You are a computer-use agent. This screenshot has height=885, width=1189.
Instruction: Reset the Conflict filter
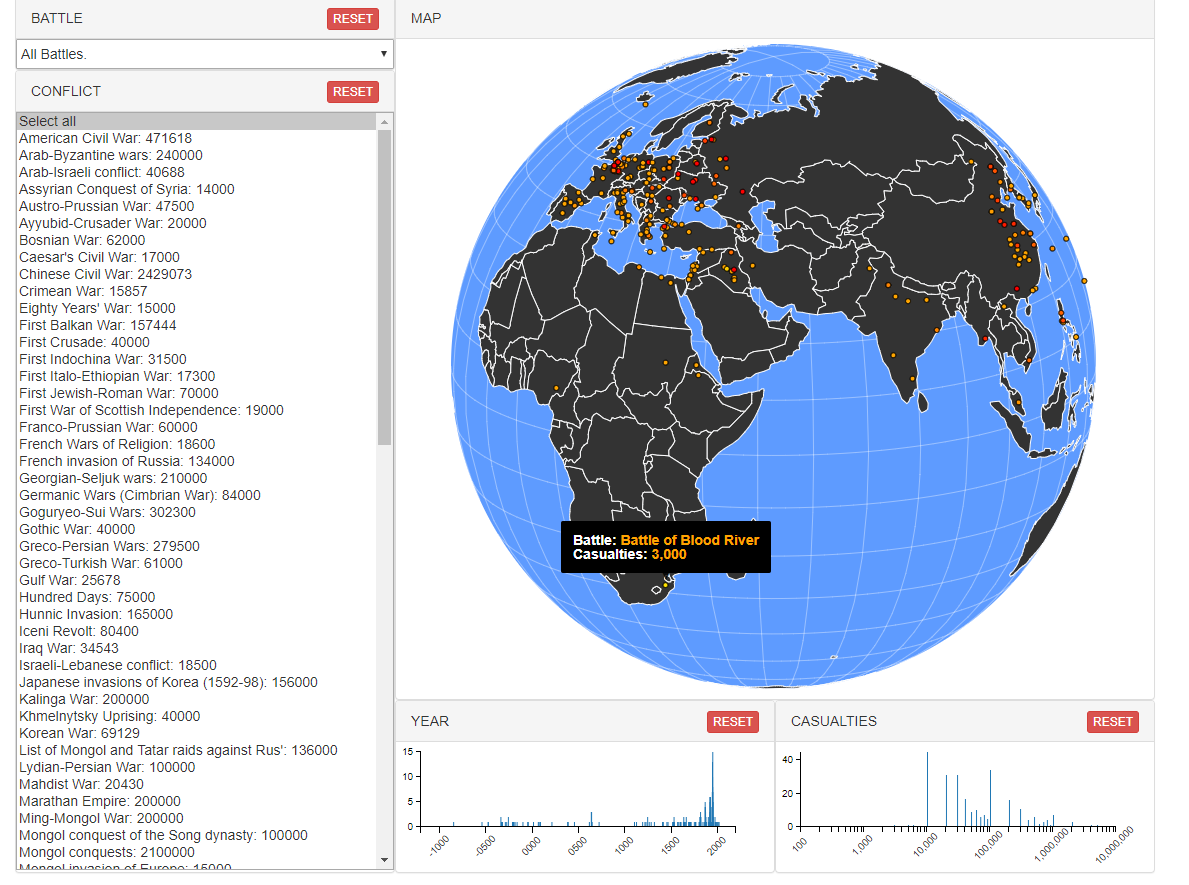coord(353,92)
